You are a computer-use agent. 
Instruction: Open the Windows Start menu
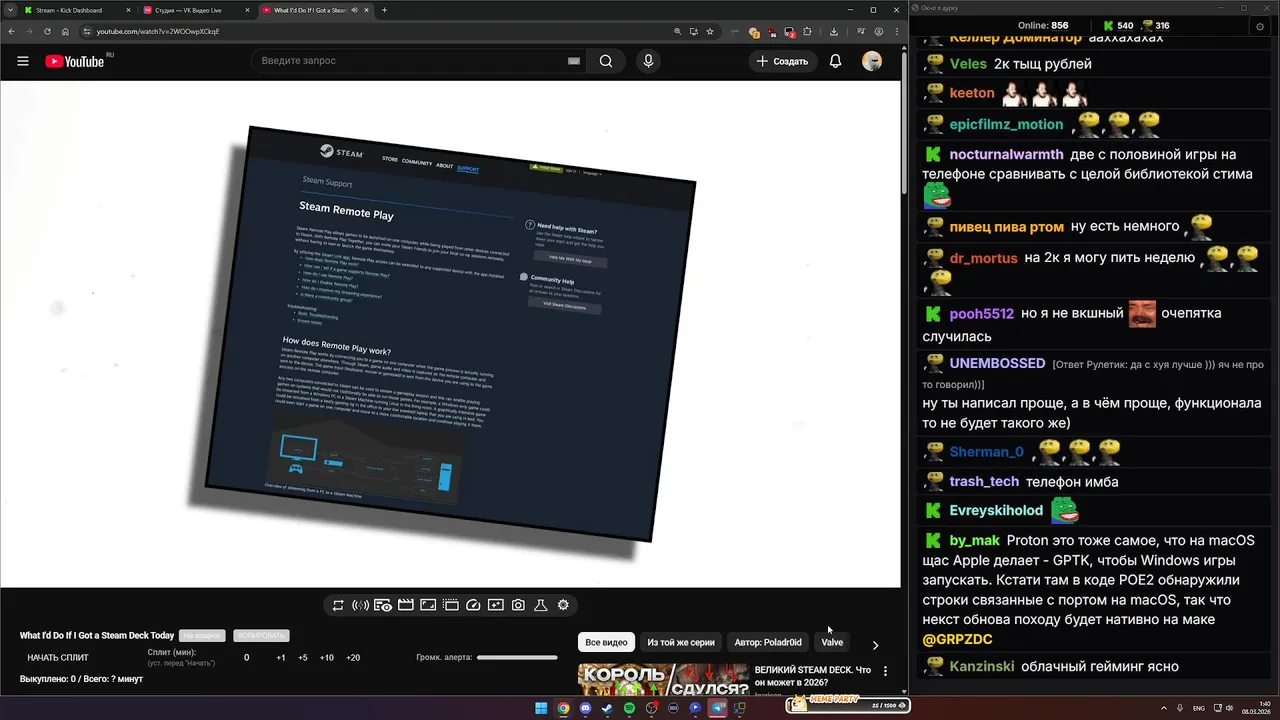click(x=541, y=708)
